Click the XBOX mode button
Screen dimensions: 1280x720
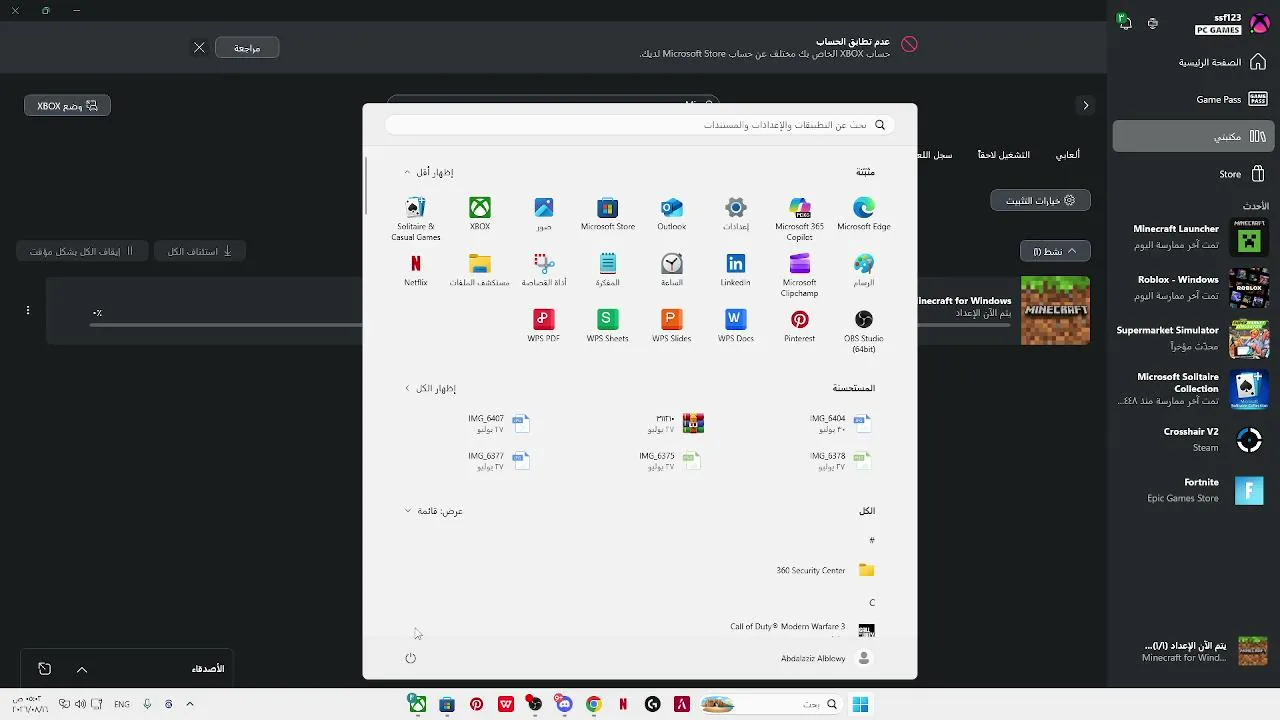[67, 106]
